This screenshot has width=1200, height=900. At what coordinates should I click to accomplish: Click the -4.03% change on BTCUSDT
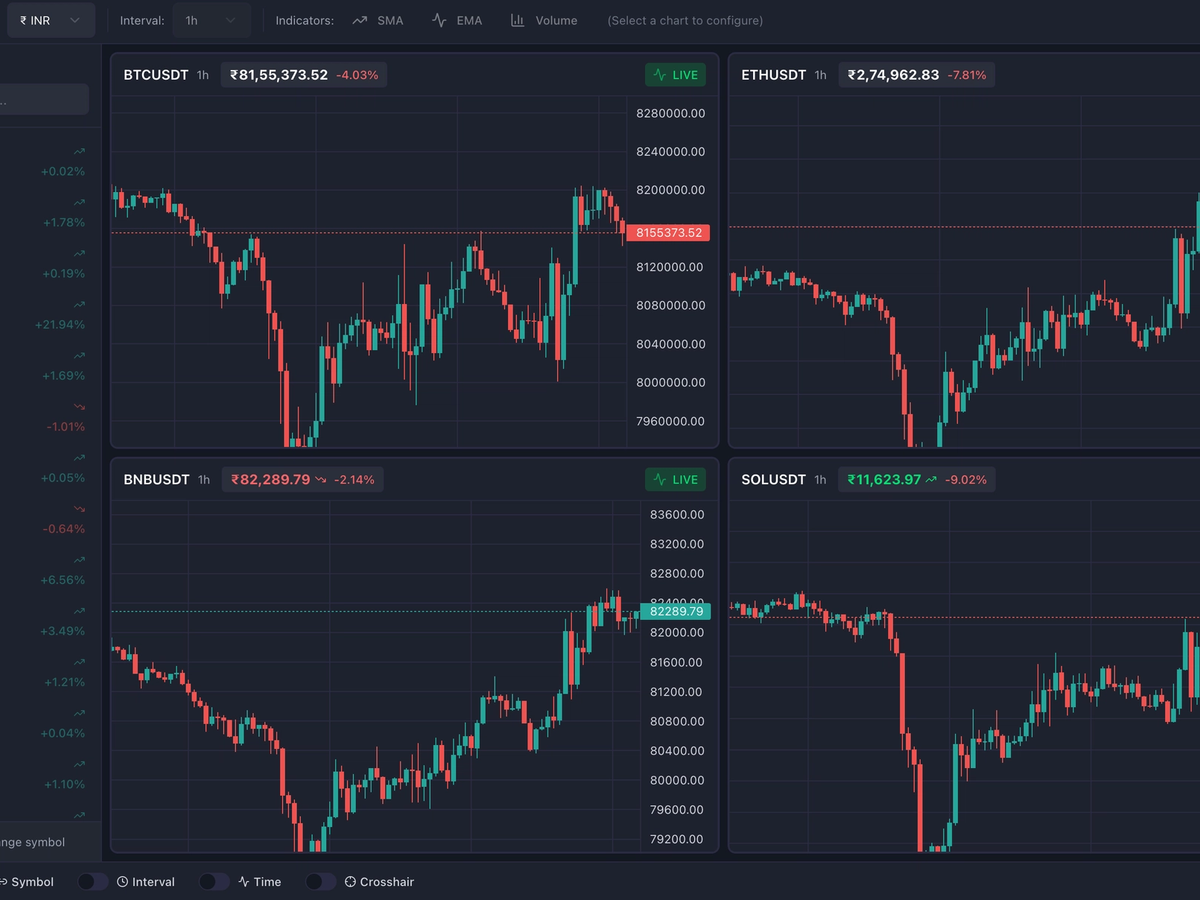[357, 75]
